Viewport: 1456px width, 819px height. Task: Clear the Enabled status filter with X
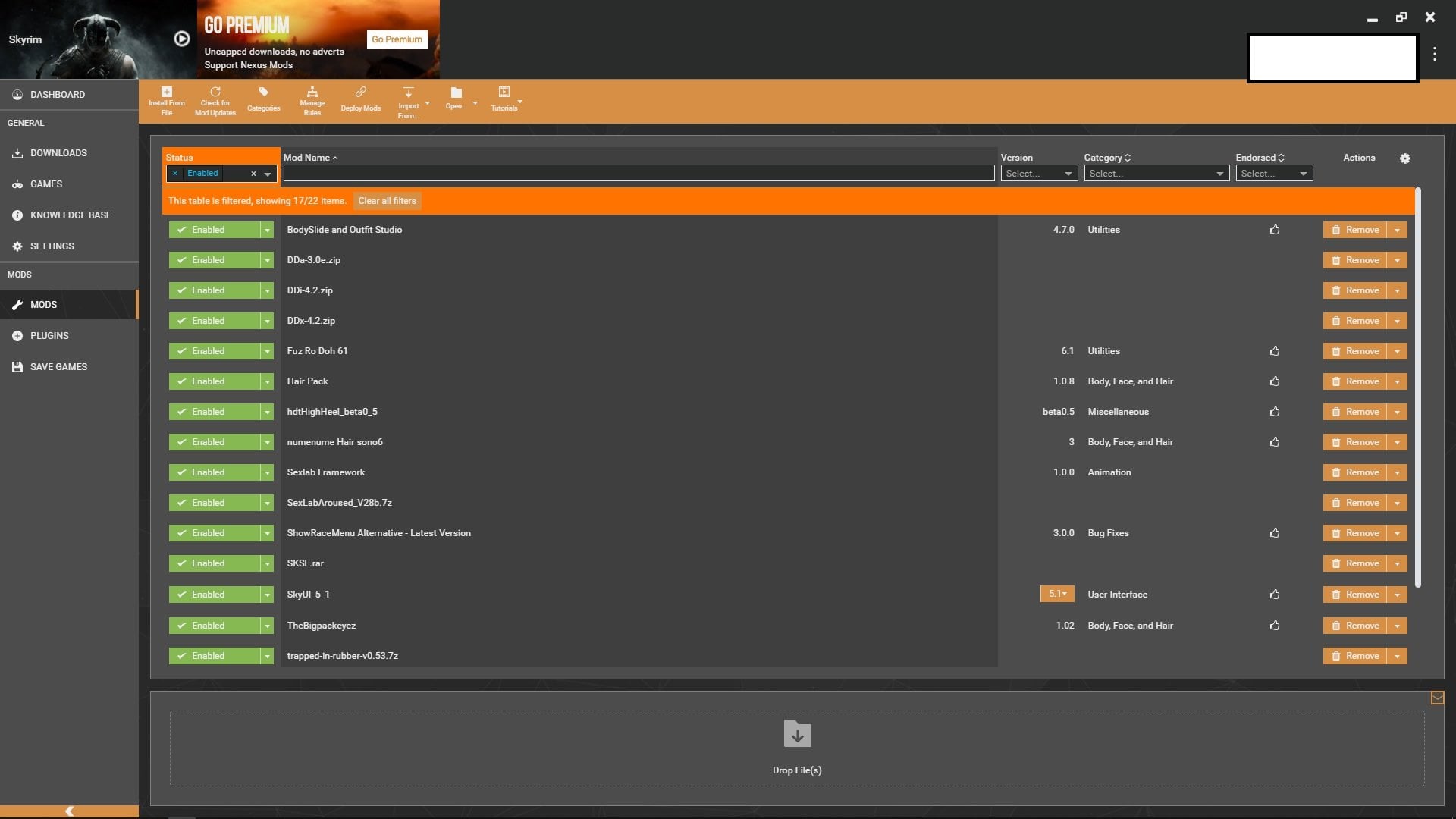click(253, 174)
